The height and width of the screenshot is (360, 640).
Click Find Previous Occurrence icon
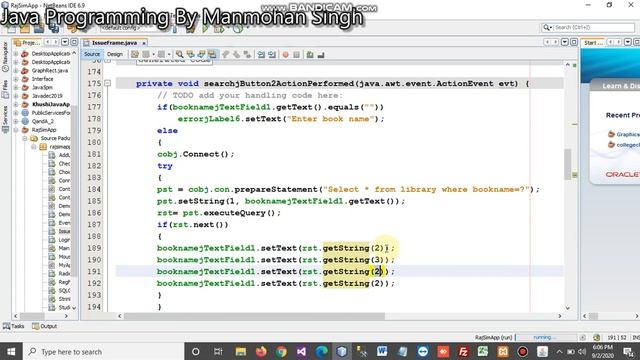coord(190,54)
